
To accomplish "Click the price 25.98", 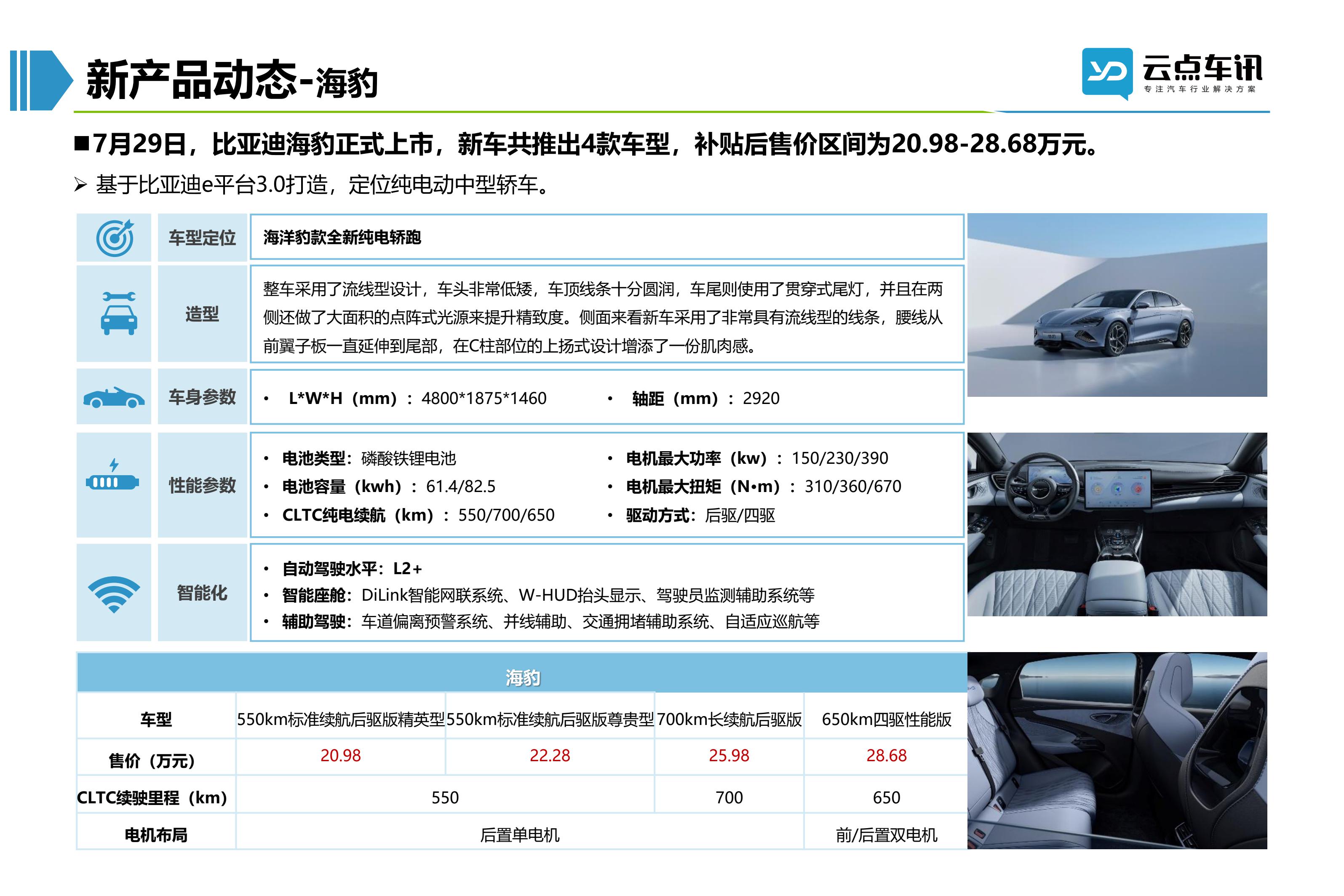I will 729,755.
